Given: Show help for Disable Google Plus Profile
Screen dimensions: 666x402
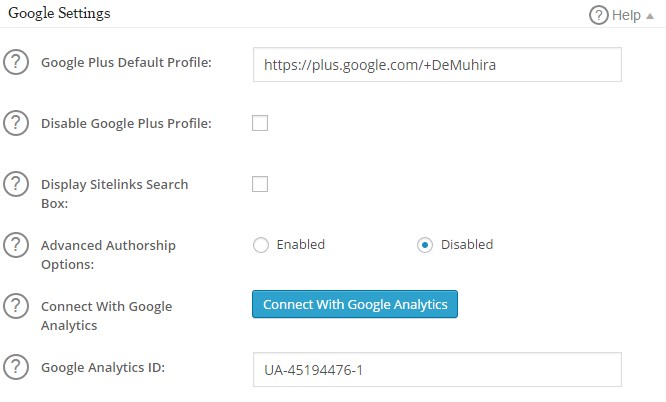Looking at the screenshot, I should pyautogui.click(x=16, y=123).
